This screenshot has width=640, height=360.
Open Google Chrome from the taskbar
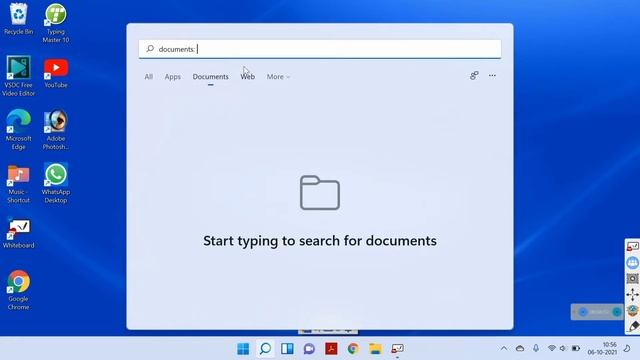[353, 349]
